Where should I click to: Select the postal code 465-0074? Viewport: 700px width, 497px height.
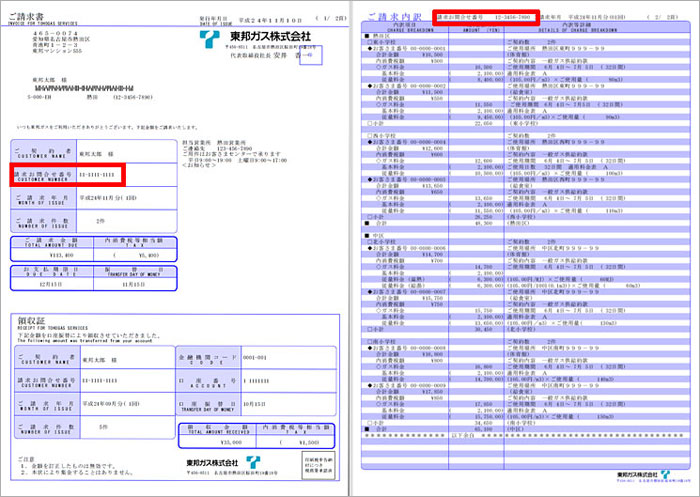(x=55, y=33)
